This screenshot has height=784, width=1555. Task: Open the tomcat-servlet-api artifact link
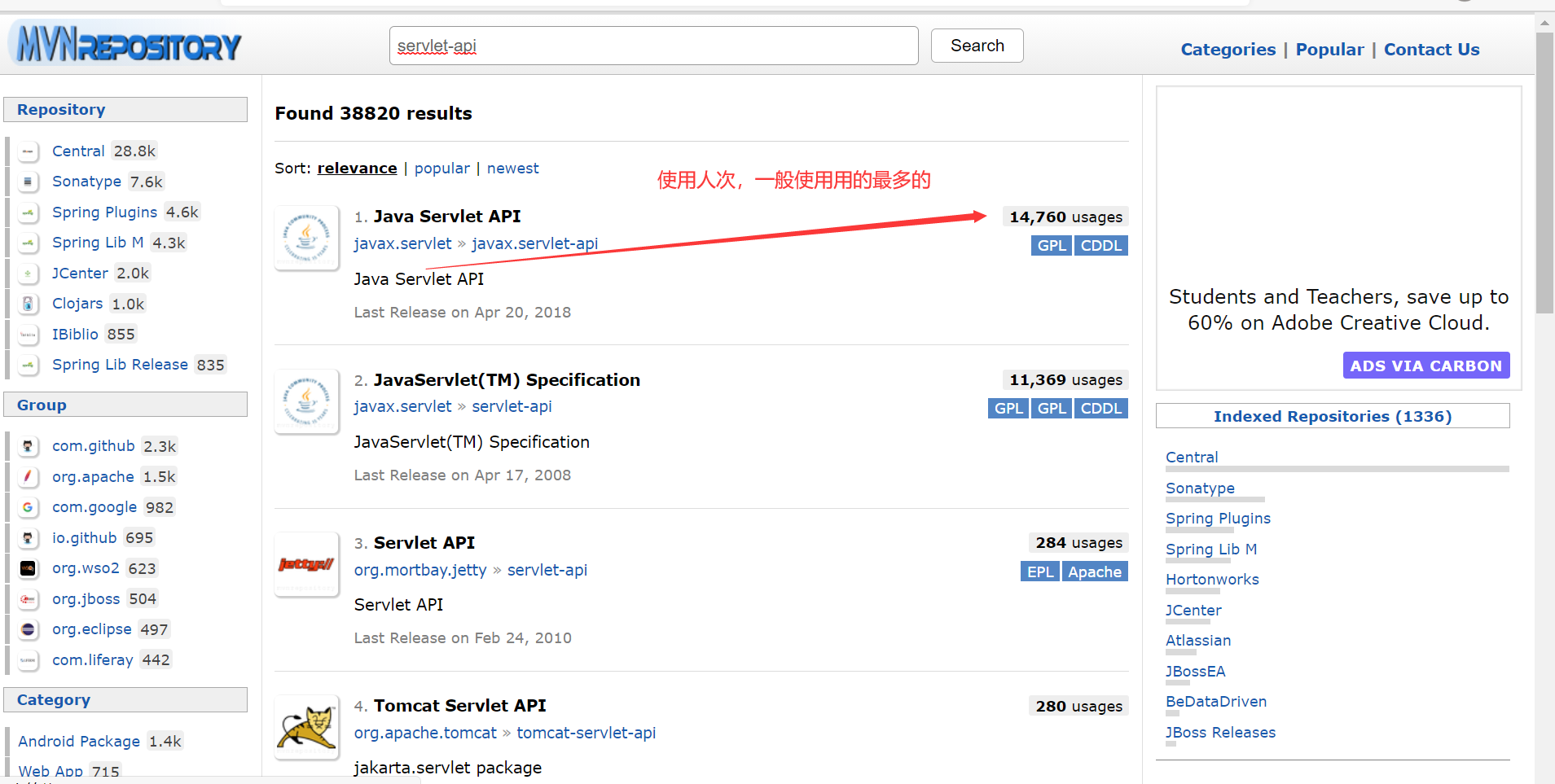586,733
